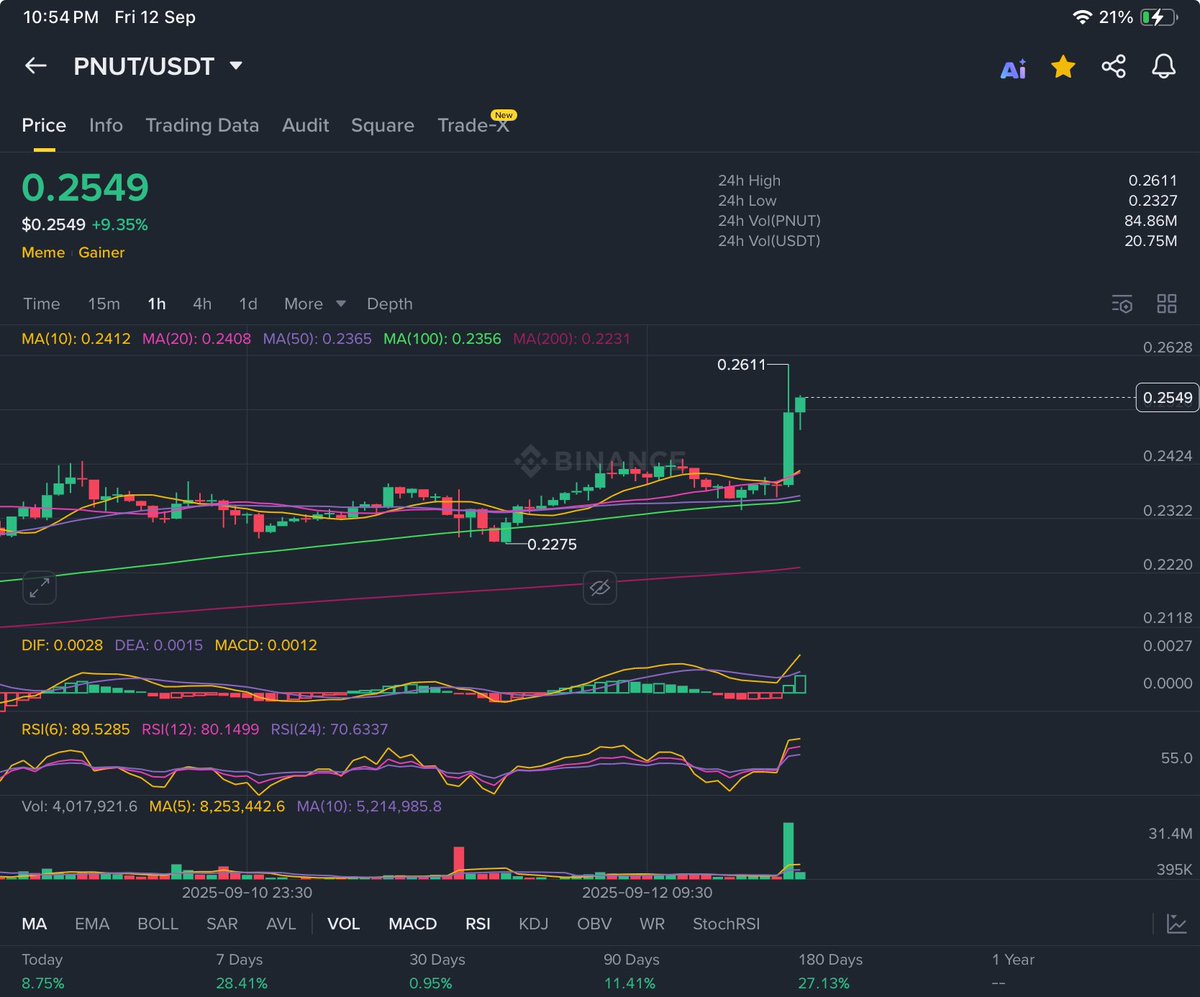Tap the Vol: 4,017,921.6 legend

pos(80,805)
